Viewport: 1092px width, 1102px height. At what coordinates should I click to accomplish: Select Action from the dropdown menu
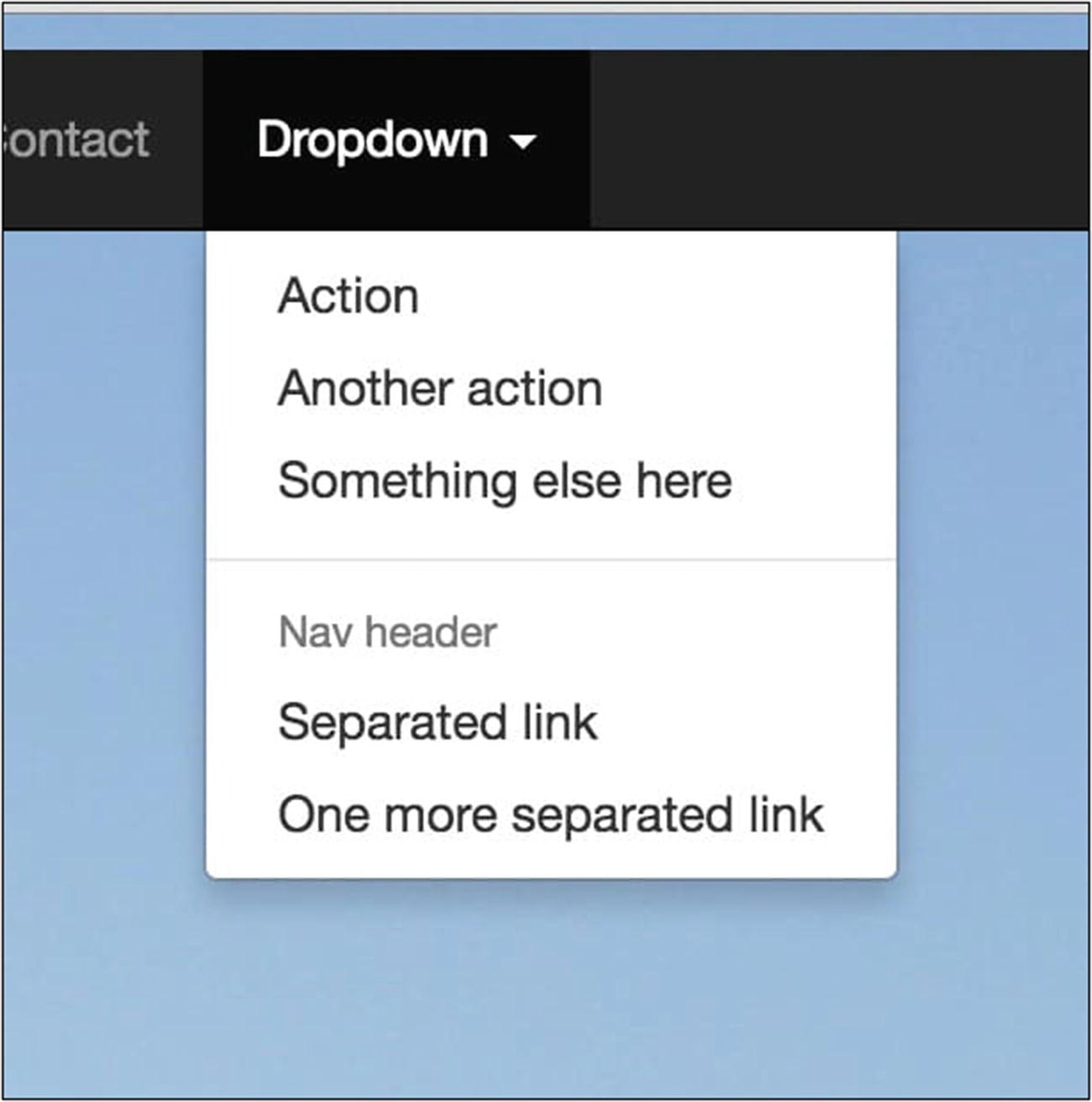click(348, 297)
